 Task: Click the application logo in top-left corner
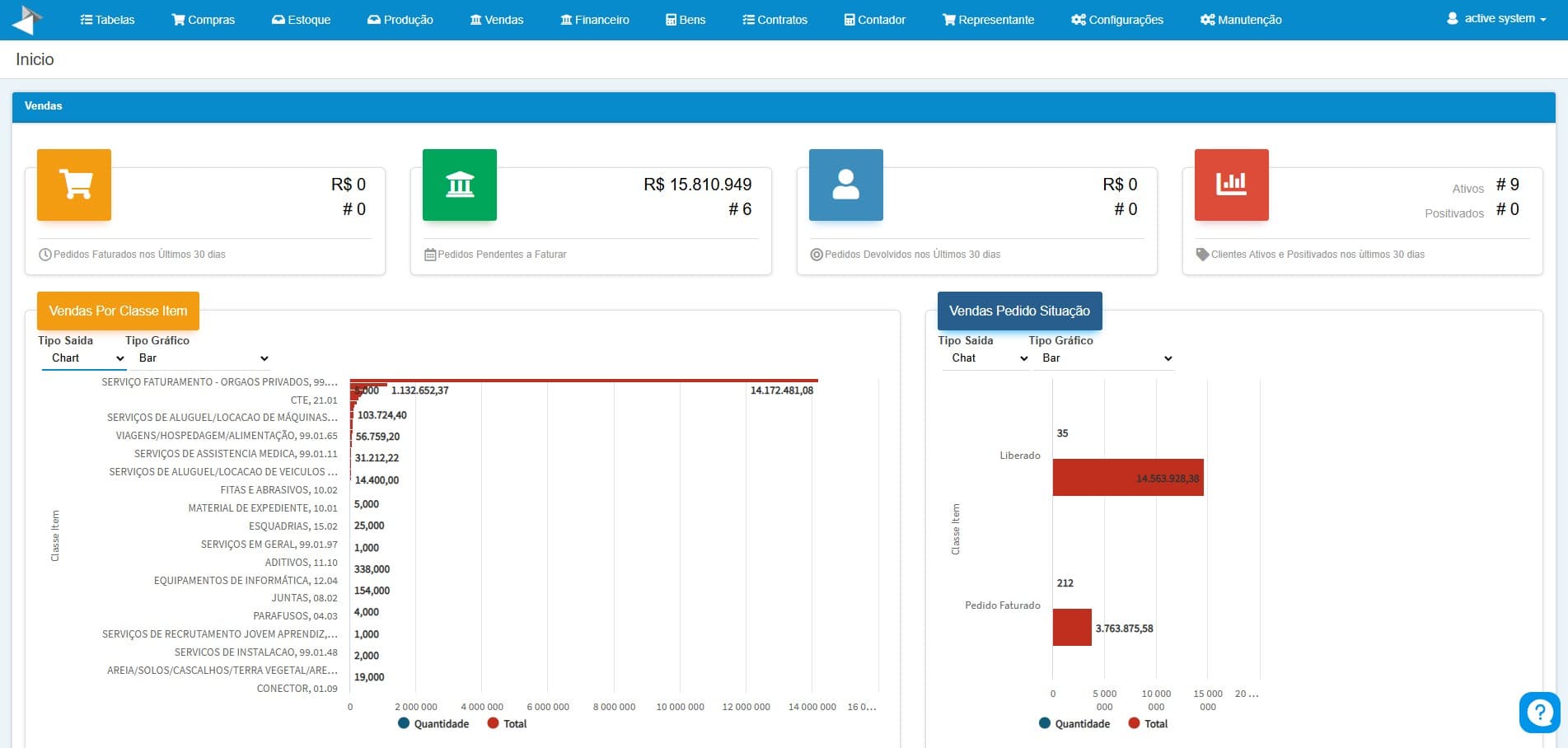point(27,19)
